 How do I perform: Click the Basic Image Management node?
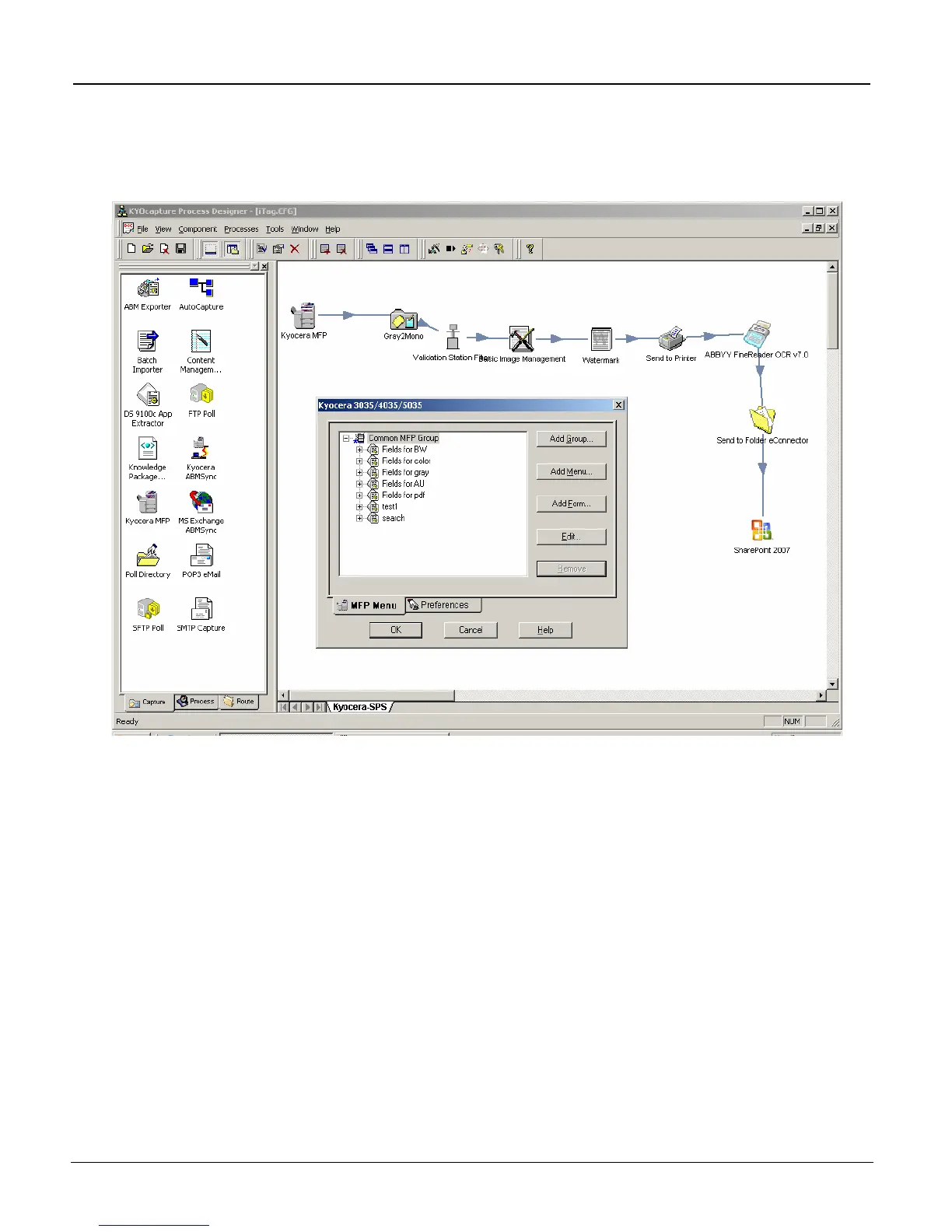(522, 345)
